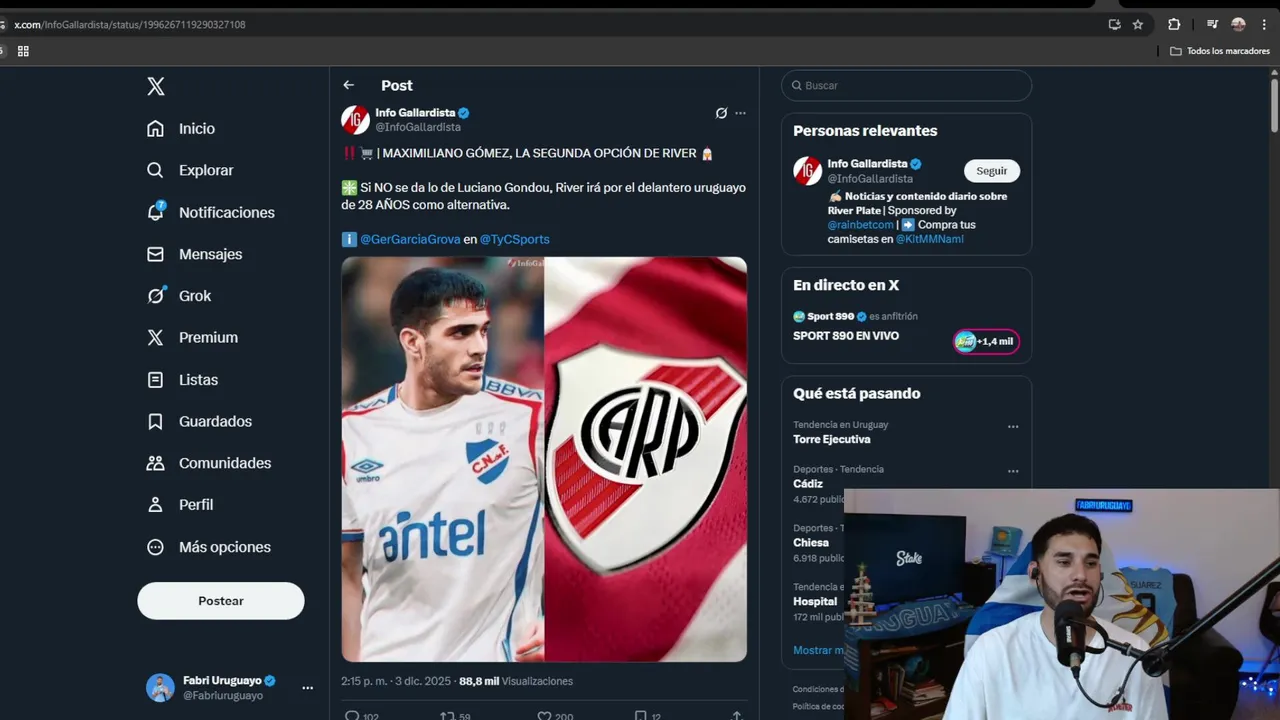This screenshot has height=720, width=1280.
Task: Click the Inicio home icon
Action: point(155,128)
